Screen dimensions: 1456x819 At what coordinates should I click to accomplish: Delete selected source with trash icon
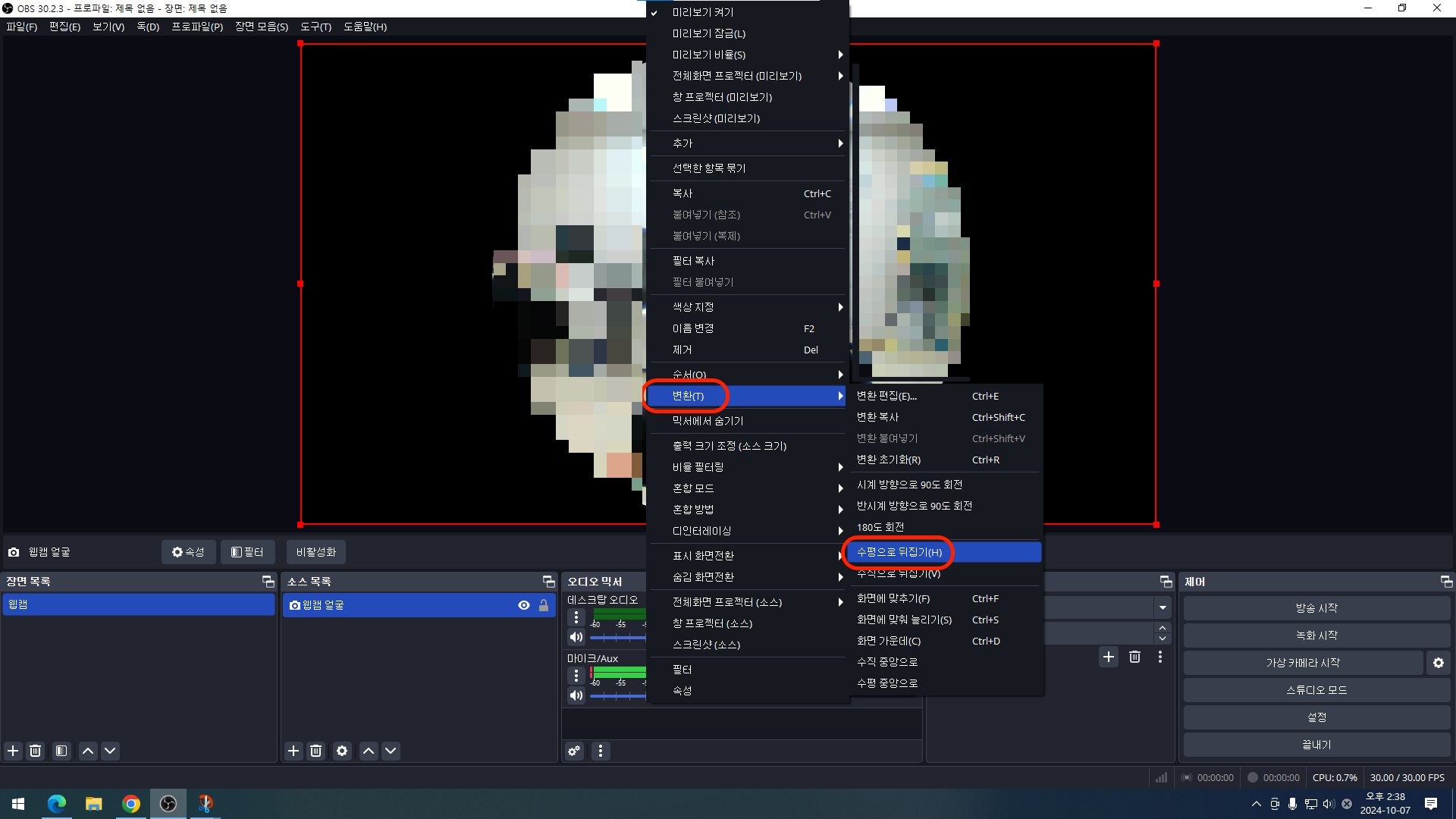point(316,751)
